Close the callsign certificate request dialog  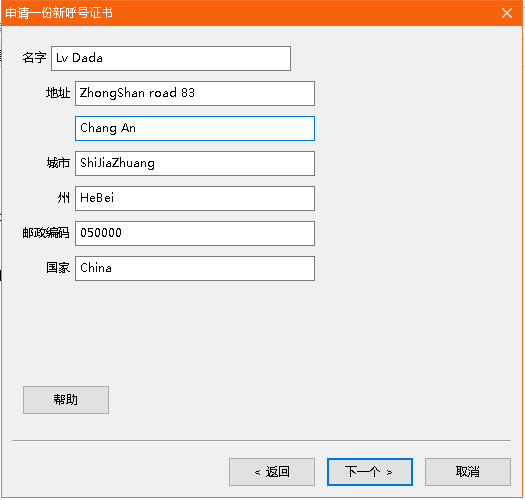tap(507, 13)
